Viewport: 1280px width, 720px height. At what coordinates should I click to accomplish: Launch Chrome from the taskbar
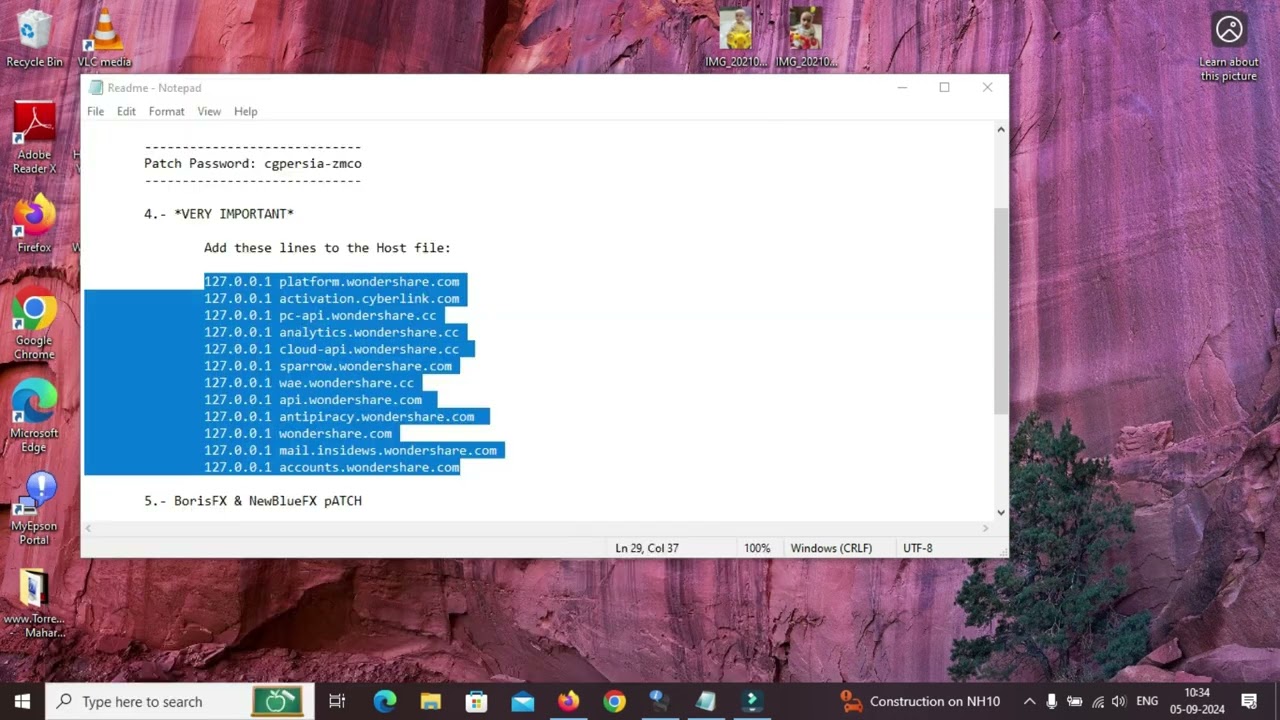point(615,701)
